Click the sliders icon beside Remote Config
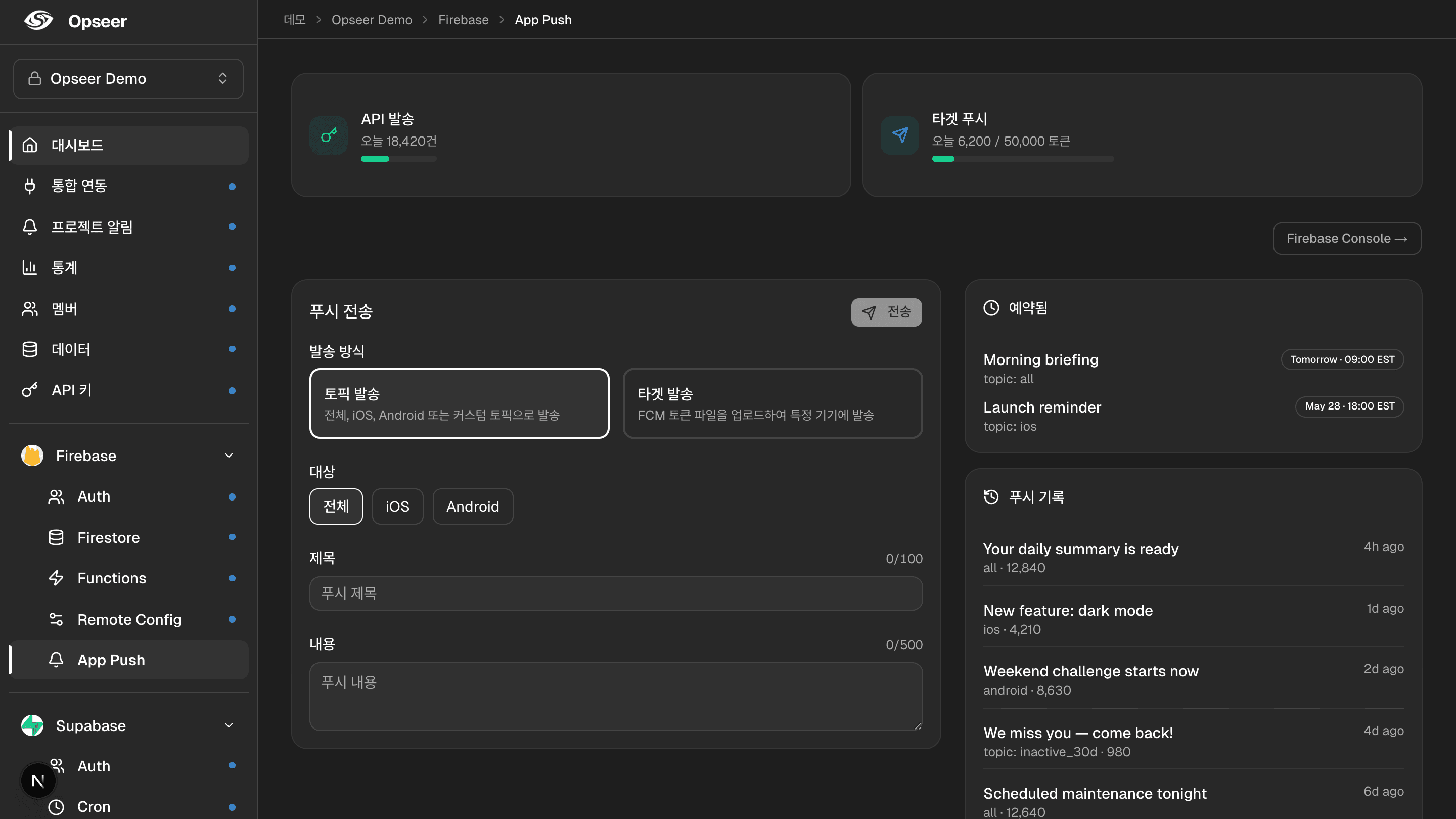 pos(56,619)
